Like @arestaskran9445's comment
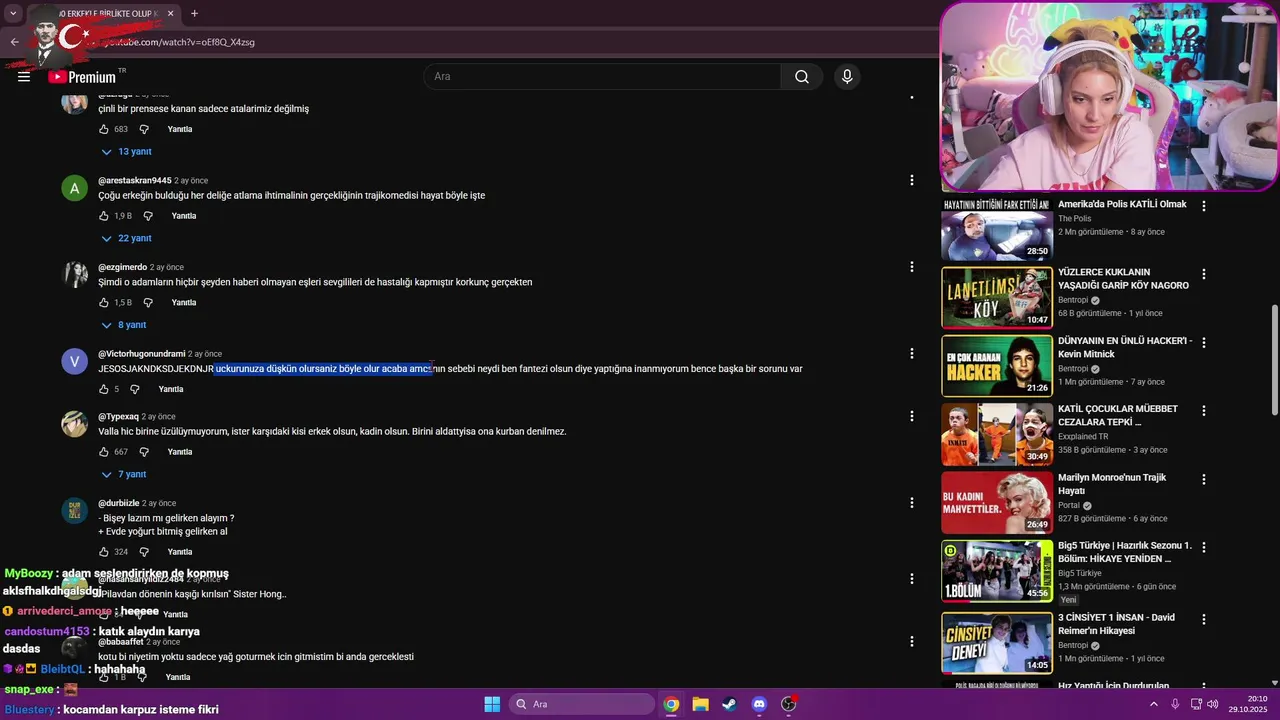 [x=104, y=216]
